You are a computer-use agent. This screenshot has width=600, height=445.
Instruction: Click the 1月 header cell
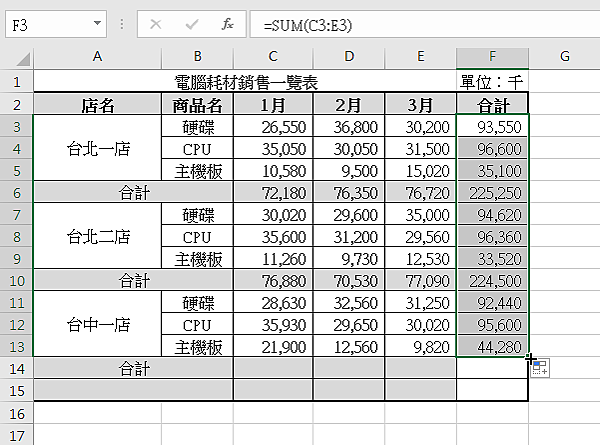(x=273, y=104)
